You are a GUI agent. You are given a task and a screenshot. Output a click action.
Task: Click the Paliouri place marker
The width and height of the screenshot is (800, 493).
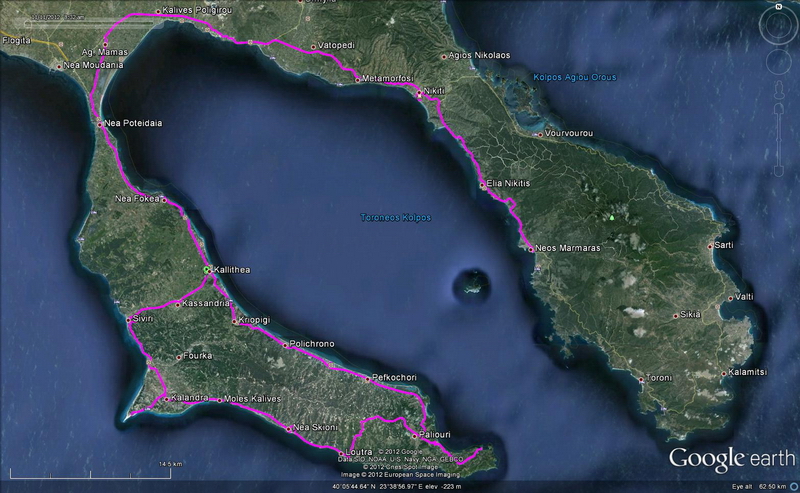[414, 436]
